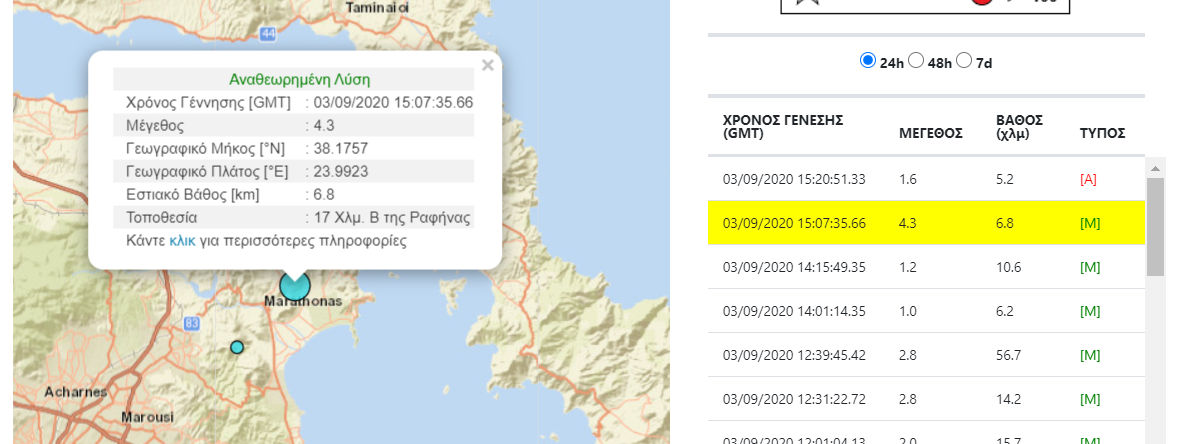This screenshot has width=1184, height=444.
Task: Click the [M] type in the 14:15:49.35 row
Action: (1090, 267)
